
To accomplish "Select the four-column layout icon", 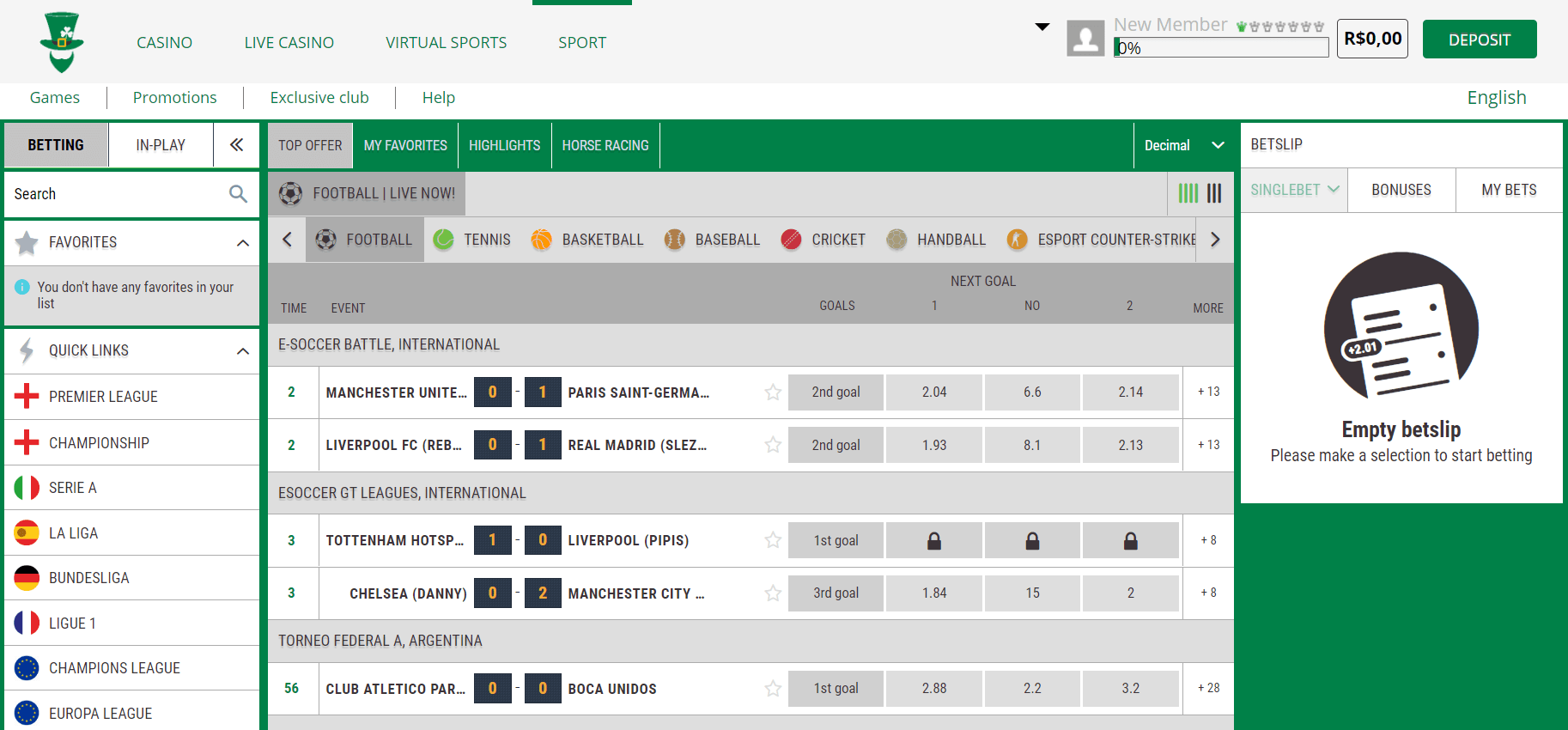I will click(x=1188, y=193).
